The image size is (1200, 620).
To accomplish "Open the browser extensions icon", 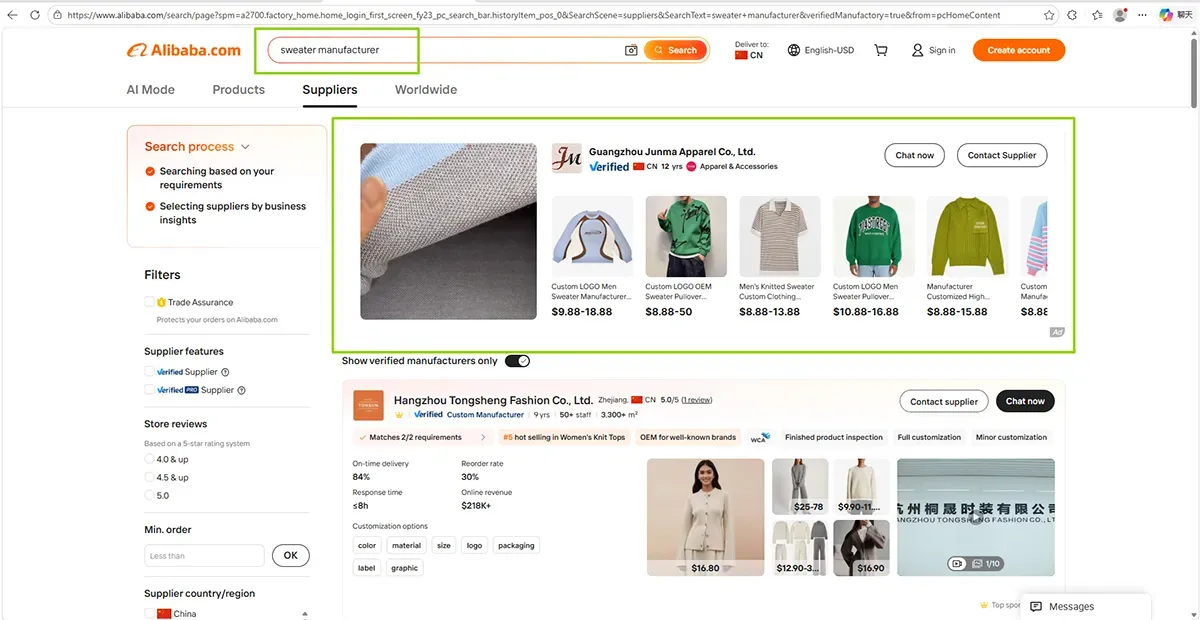I will 1073,16.
